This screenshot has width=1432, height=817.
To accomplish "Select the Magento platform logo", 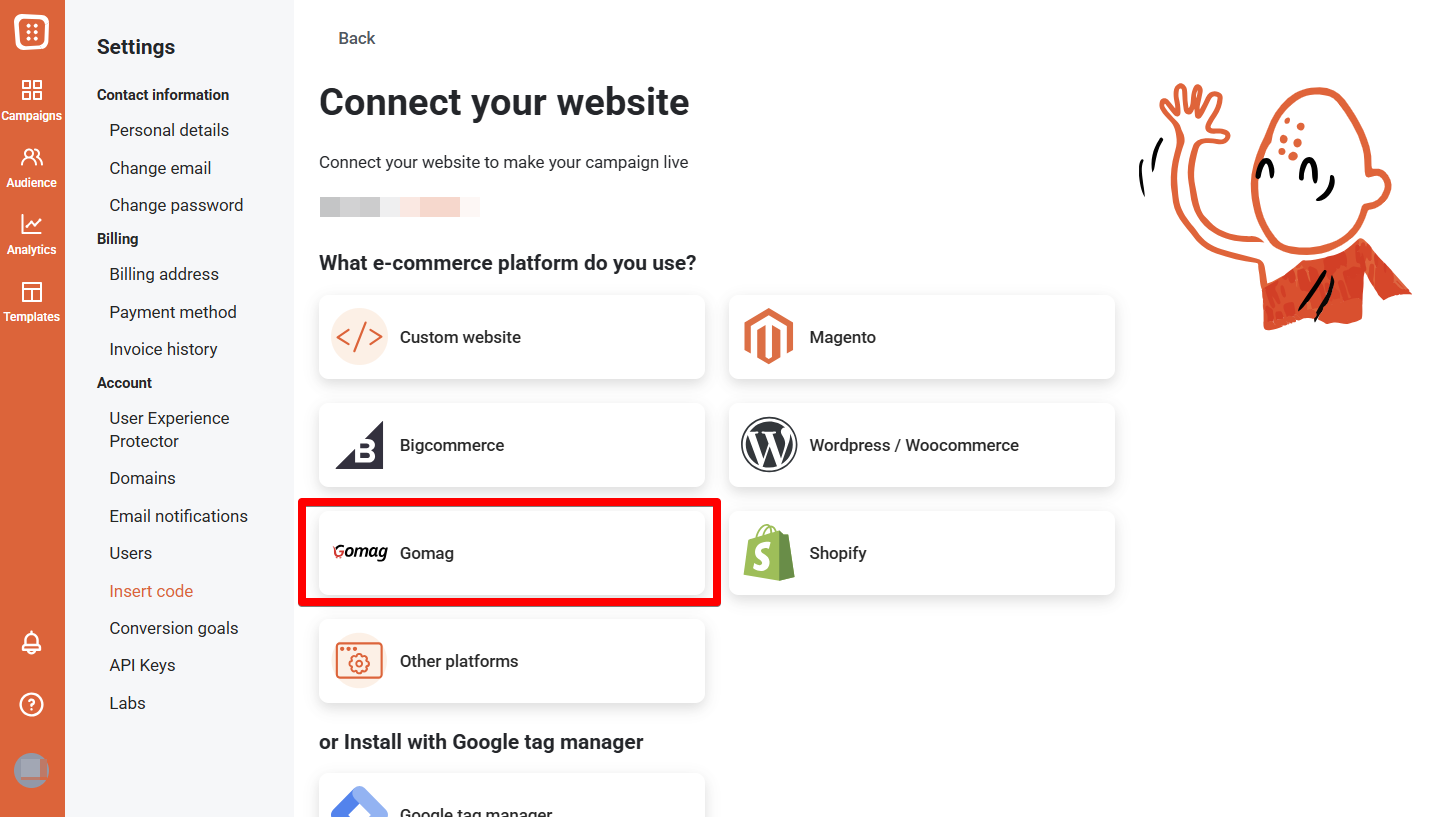I will (x=767, y=337).
